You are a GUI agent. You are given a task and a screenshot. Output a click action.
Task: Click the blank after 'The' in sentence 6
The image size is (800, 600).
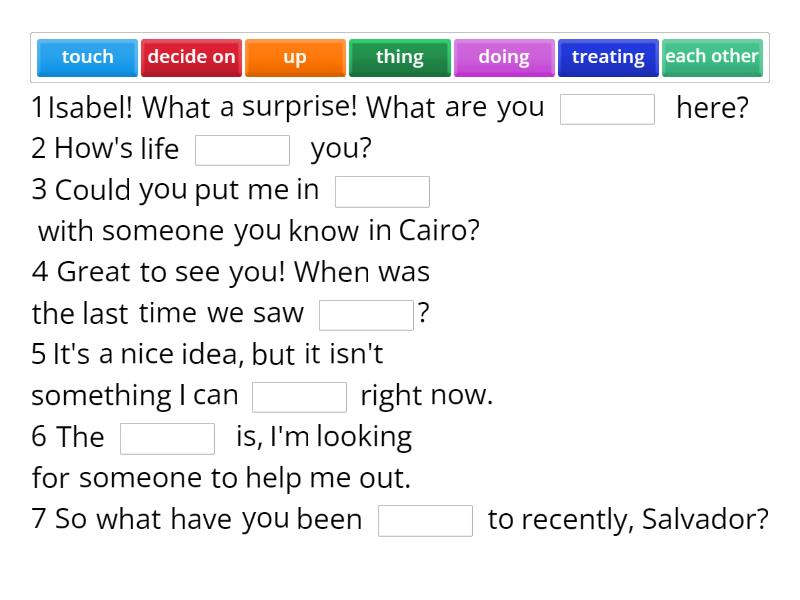[167, 438]
